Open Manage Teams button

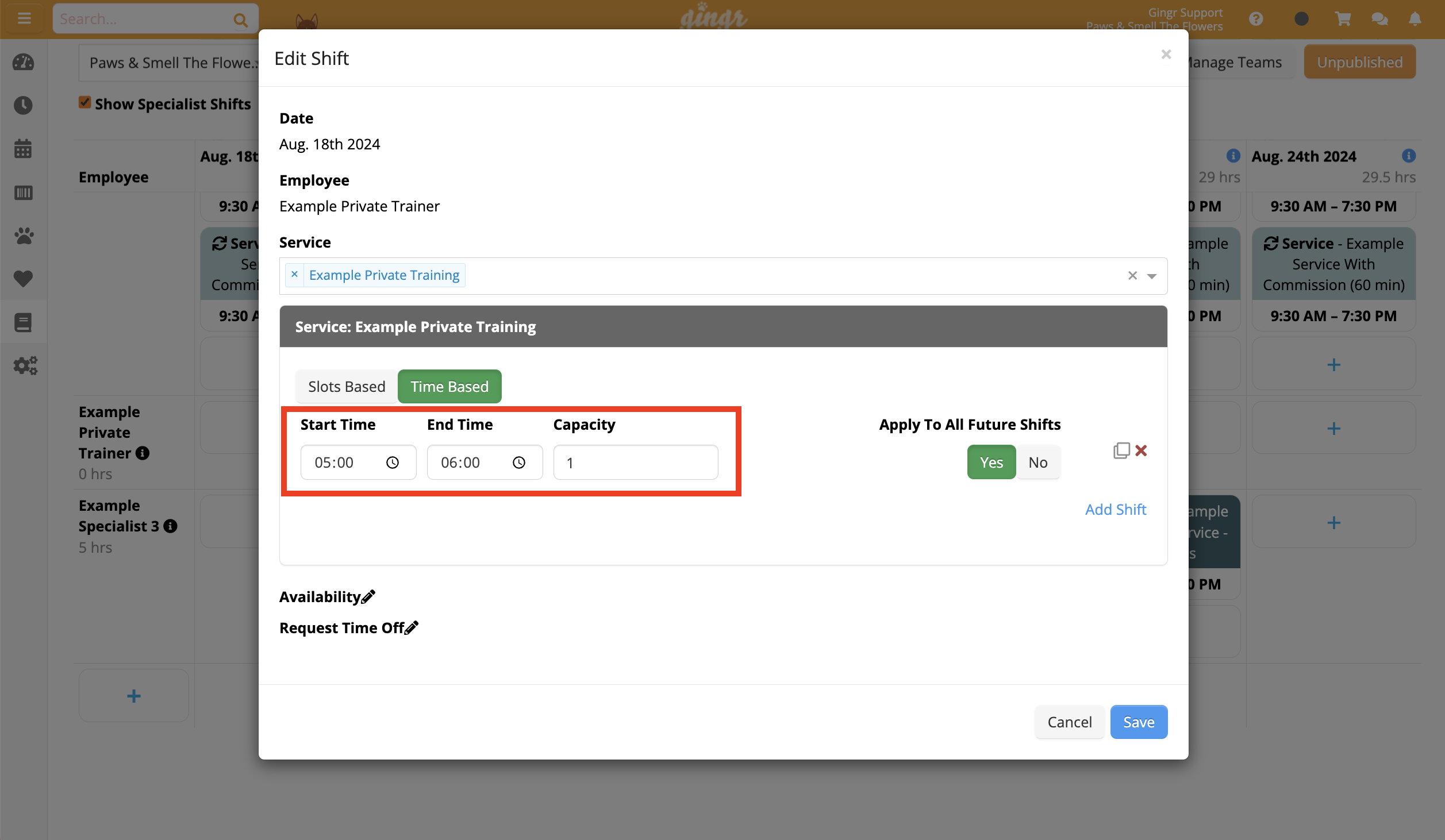[1236, 62]
